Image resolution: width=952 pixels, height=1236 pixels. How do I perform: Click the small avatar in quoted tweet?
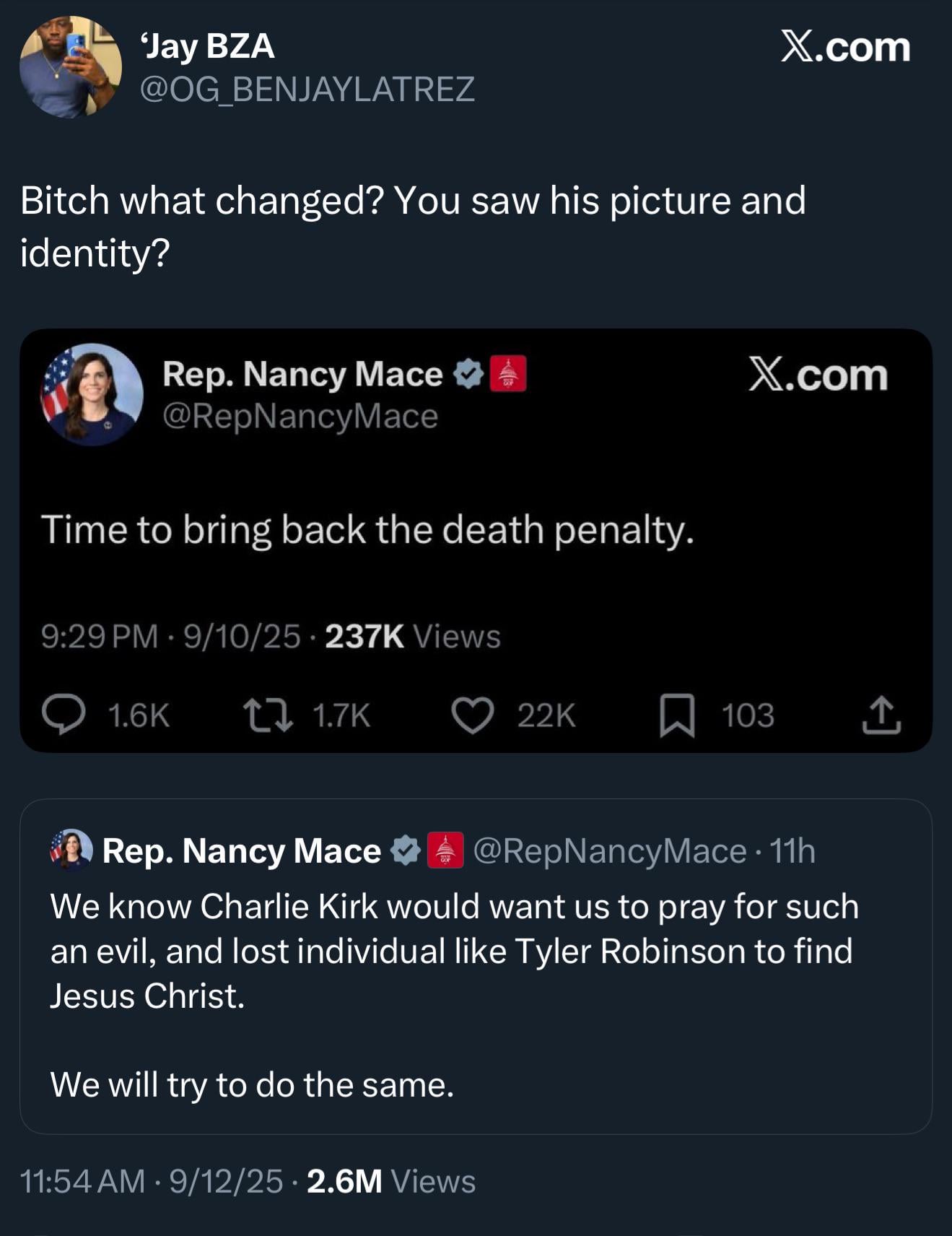(x=71, y=848)
